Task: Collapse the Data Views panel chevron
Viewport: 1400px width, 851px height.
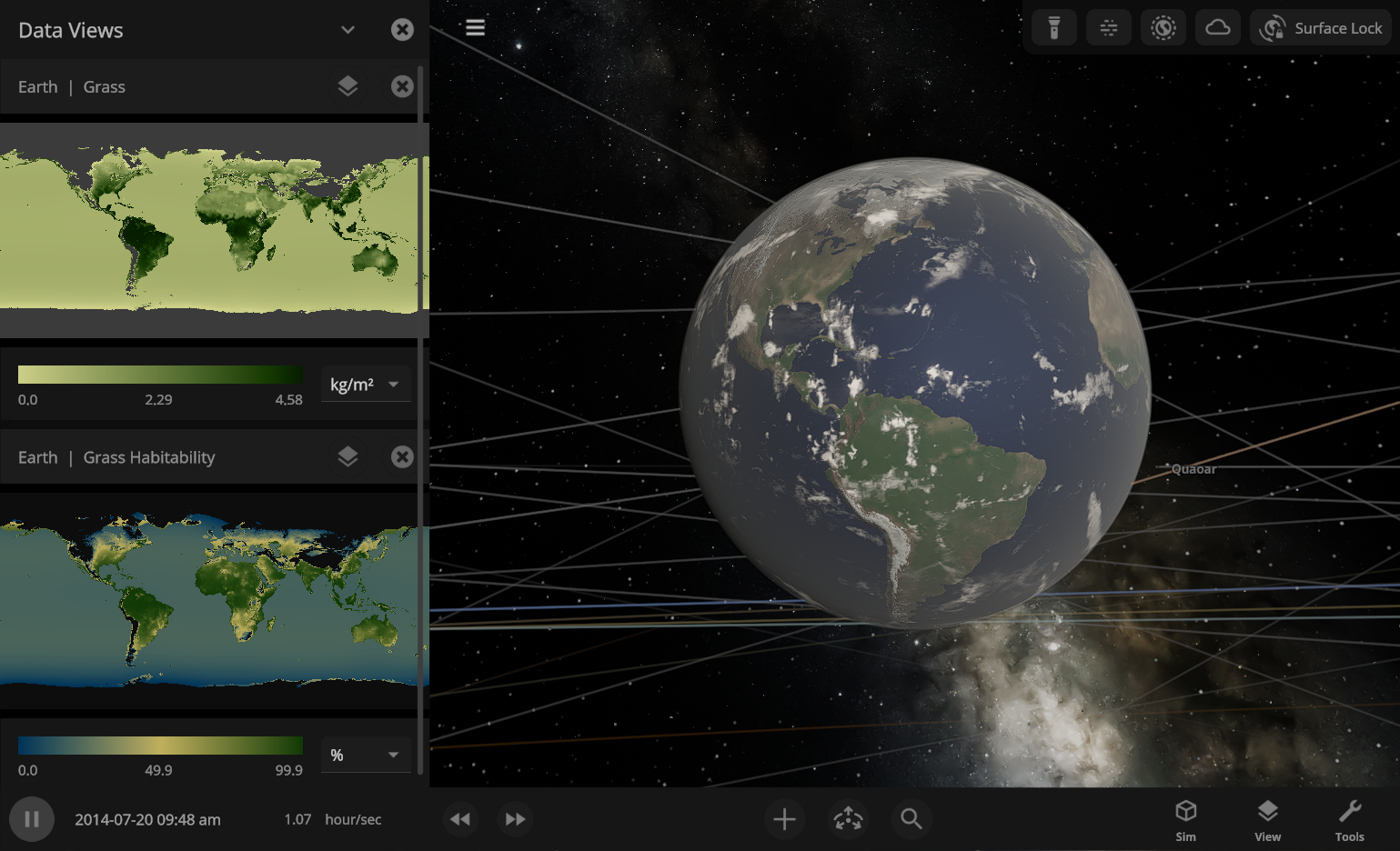Action: pyautogui.click(x=347, y=30)
